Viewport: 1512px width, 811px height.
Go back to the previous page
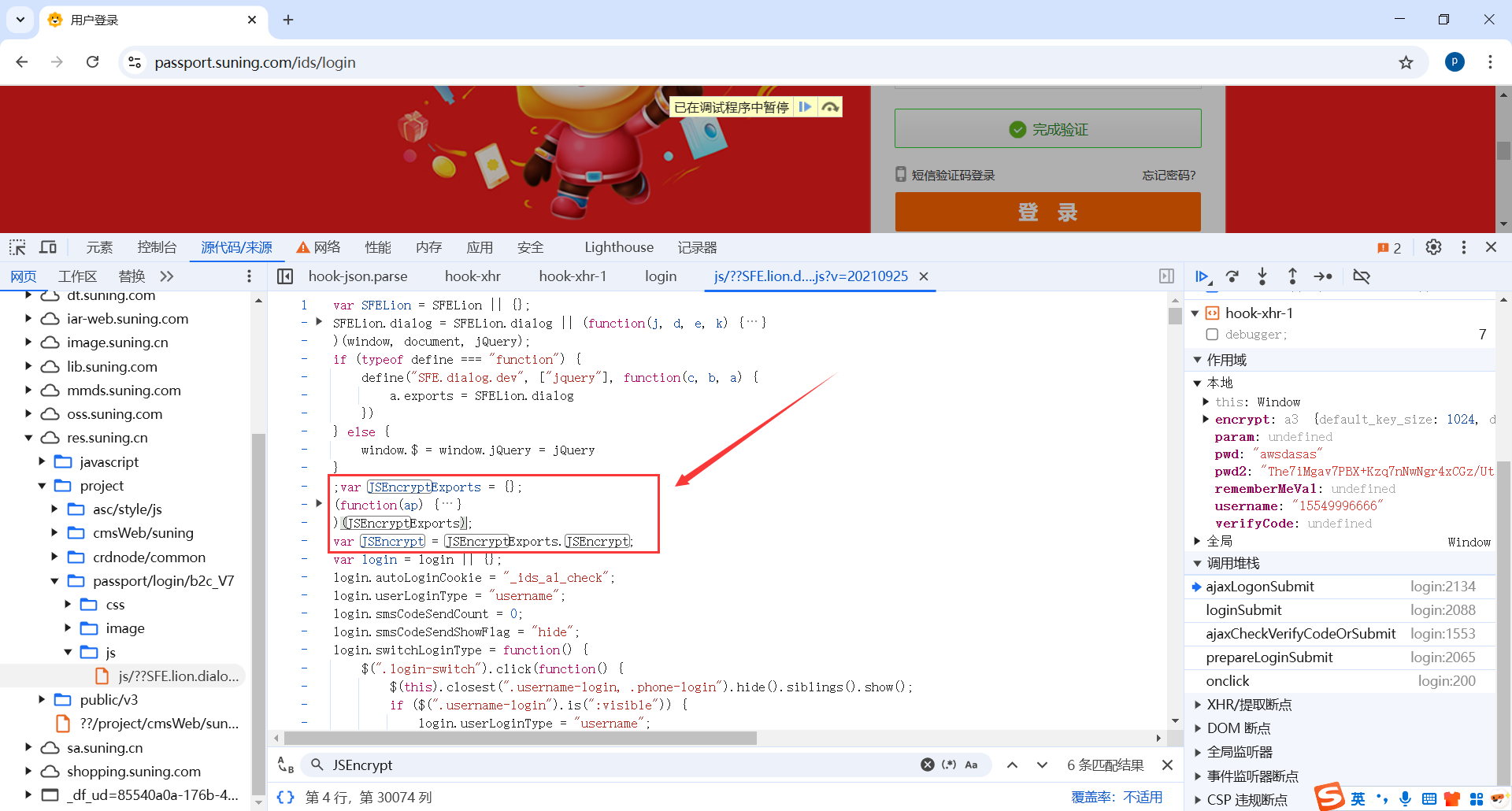22,62
